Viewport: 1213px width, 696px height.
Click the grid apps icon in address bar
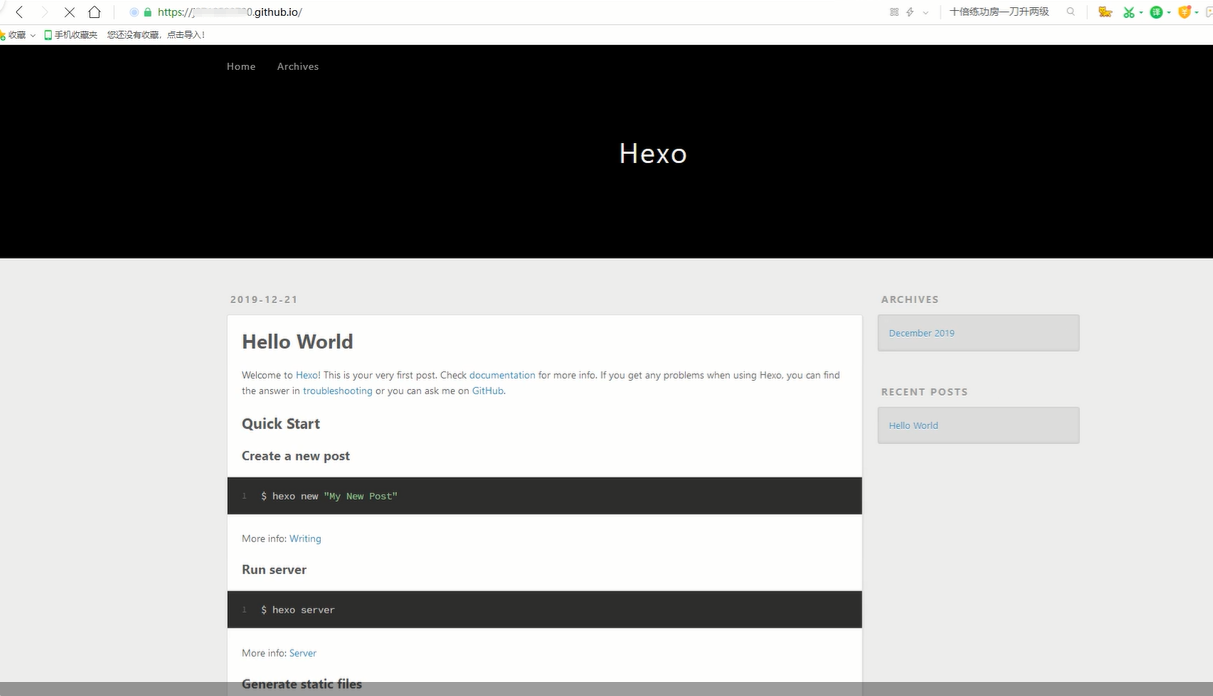click(x=894, y=12)
